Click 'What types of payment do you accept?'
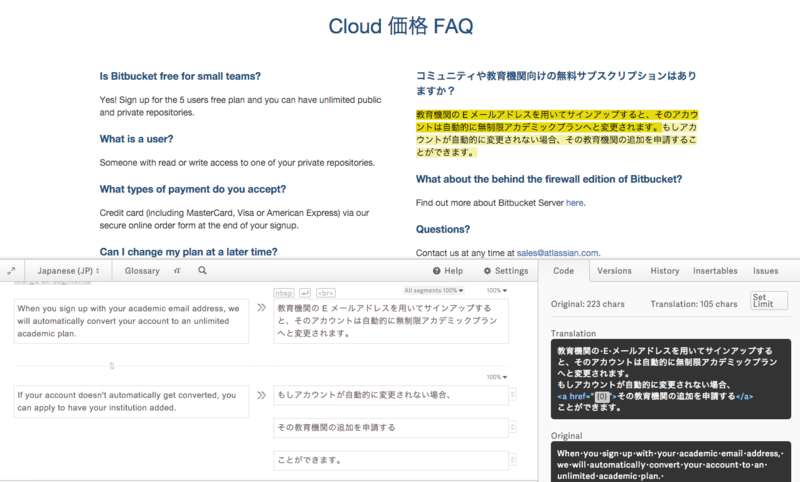 coord(192,189)
